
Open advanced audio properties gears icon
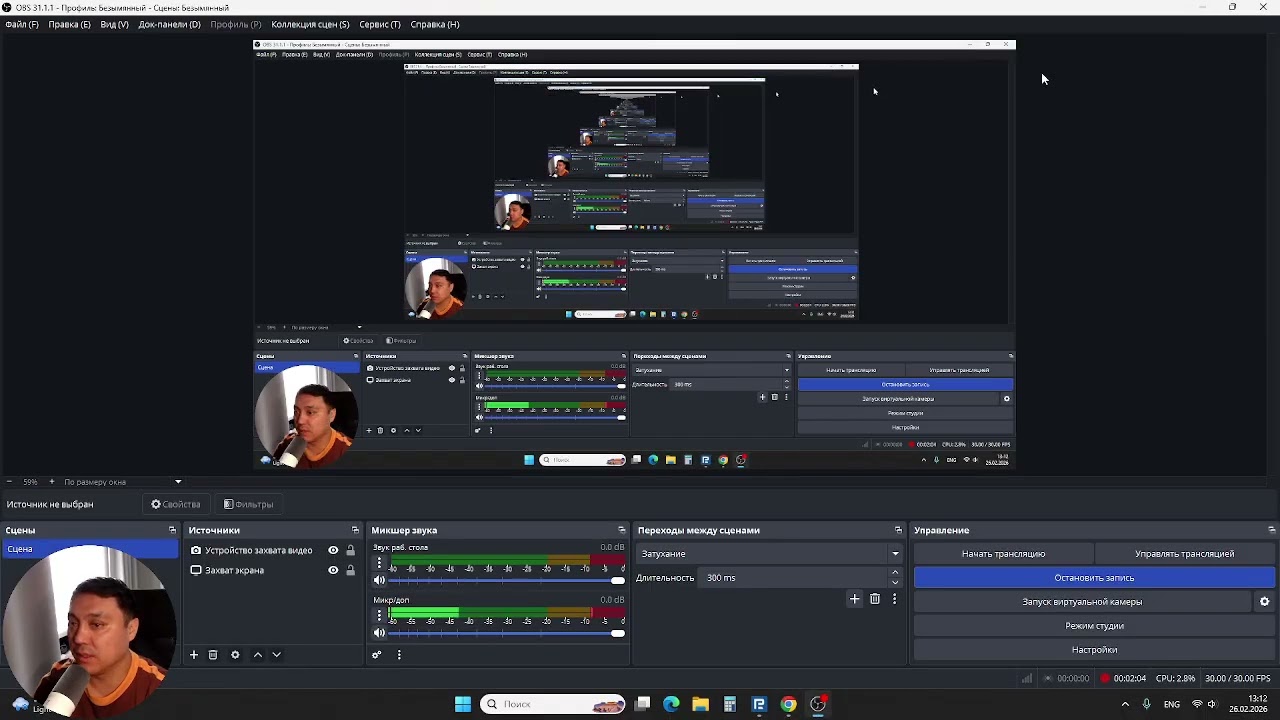[x=377, y=655]
